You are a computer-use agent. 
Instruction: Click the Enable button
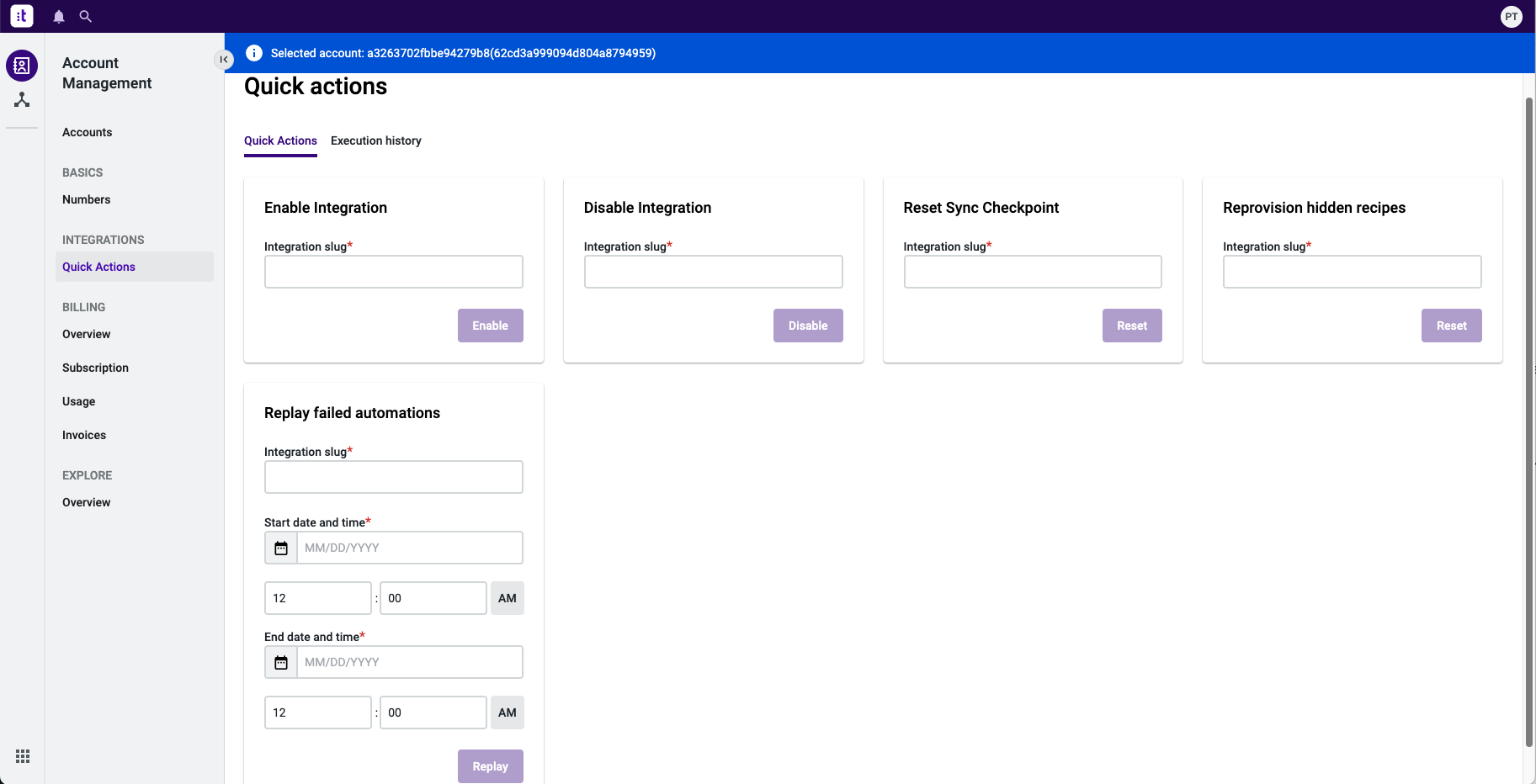pyautogui.click(x=491, y=326)
